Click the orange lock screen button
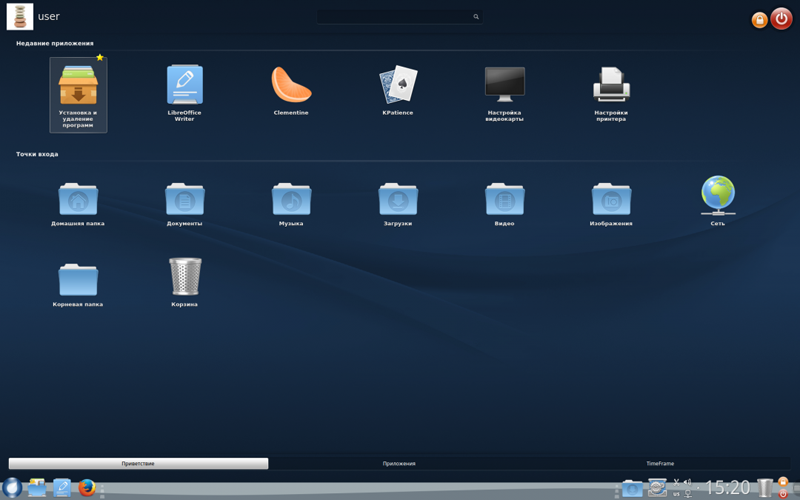The width and height of the screenshot is (800, 500). coord(759,20)
